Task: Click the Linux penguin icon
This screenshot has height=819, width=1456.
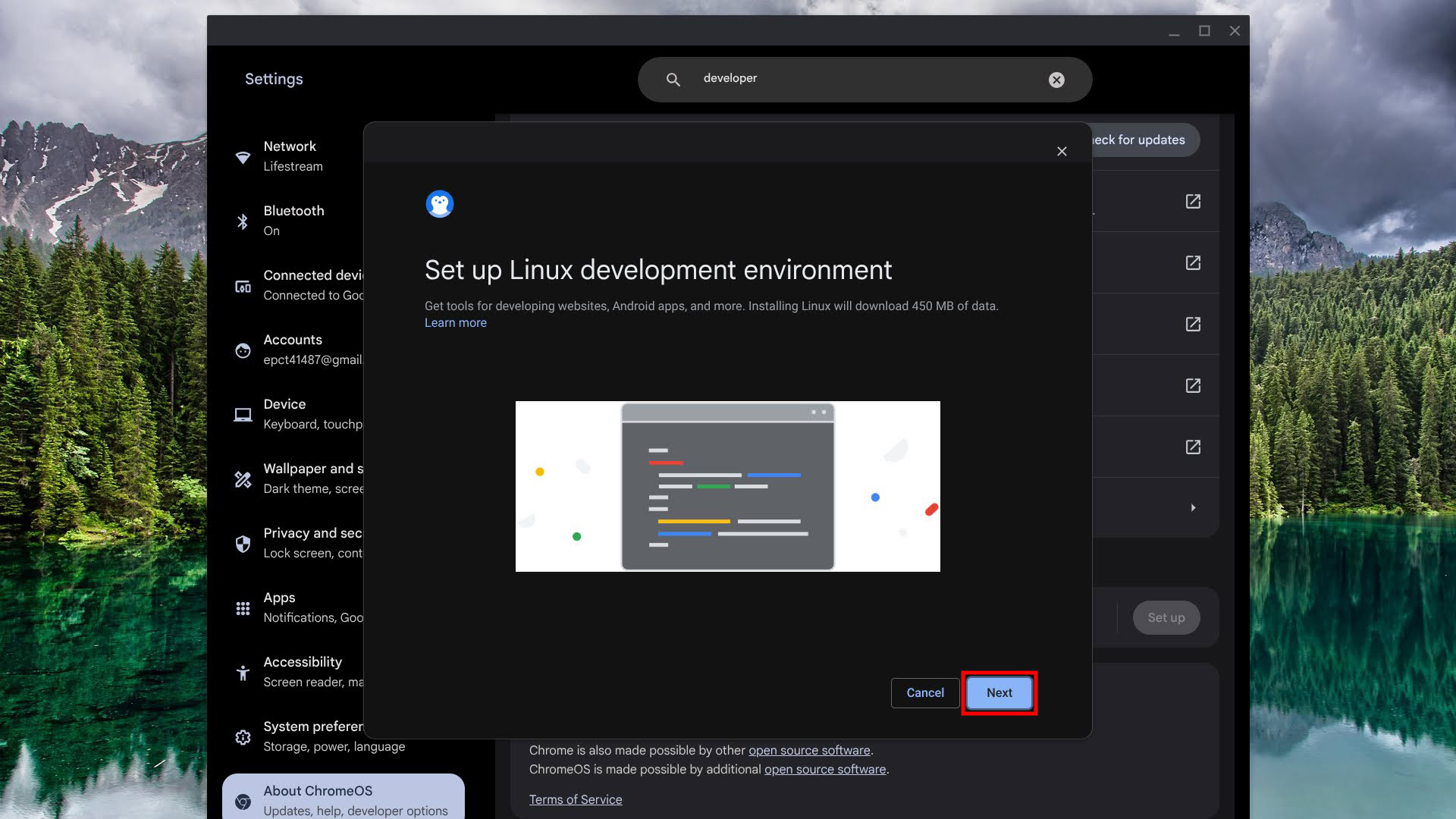Action: pyautogui.click(x=439, y=204)
